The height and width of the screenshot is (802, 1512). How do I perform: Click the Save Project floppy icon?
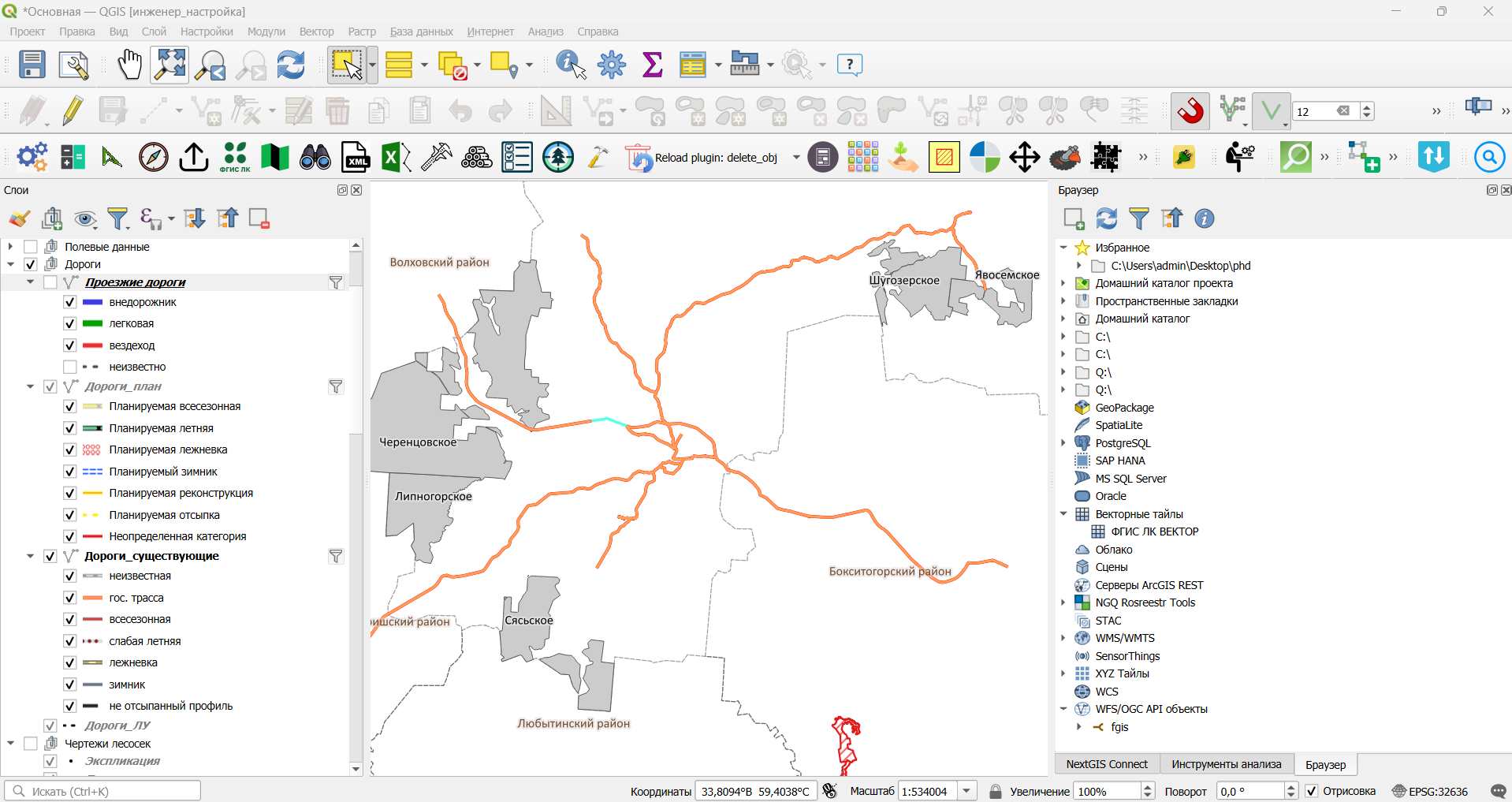point(32,65)
